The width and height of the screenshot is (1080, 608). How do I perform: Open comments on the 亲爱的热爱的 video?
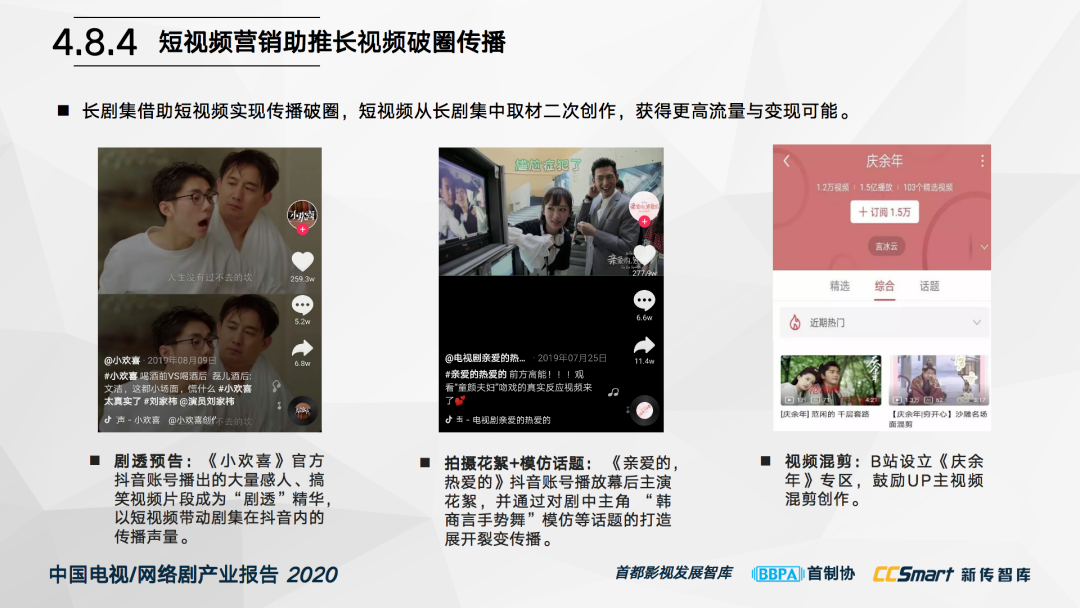(x=644, y=300)
